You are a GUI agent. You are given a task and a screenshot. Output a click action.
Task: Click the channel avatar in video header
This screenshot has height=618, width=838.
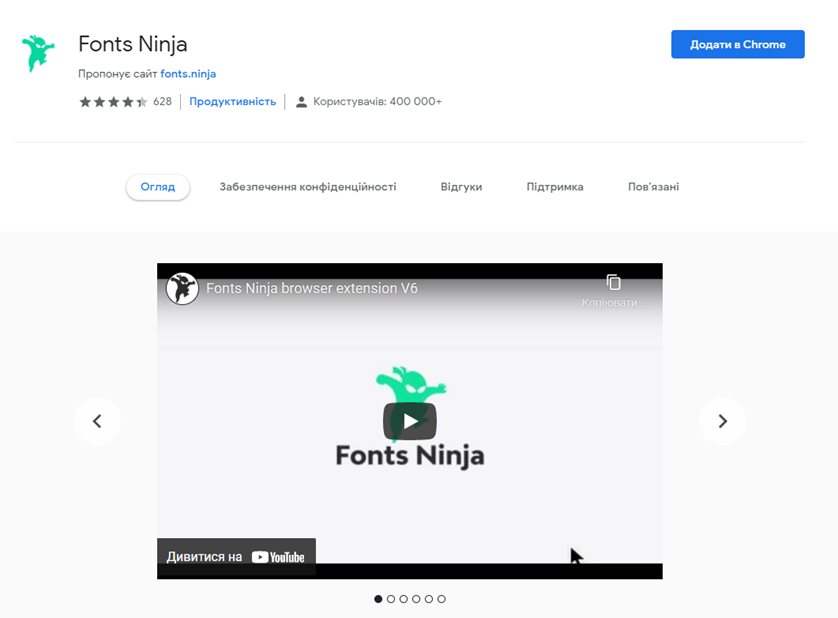pyautogui.click(x=182, y=288)
